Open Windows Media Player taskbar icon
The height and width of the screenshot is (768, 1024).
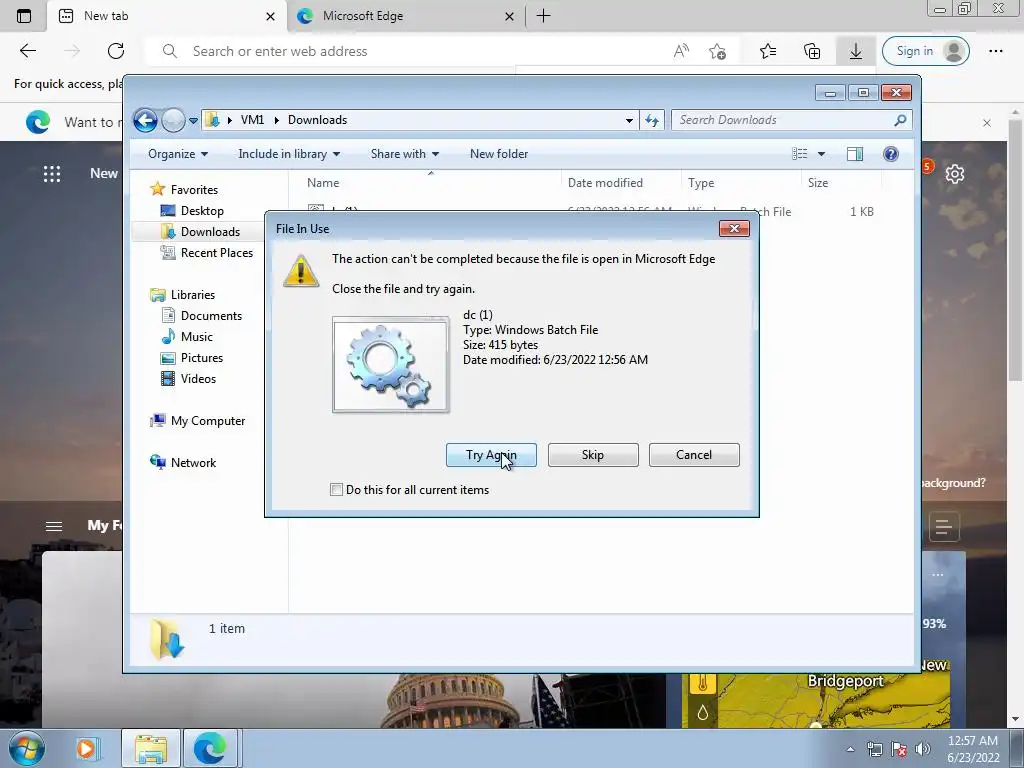[x=86, y=748]
